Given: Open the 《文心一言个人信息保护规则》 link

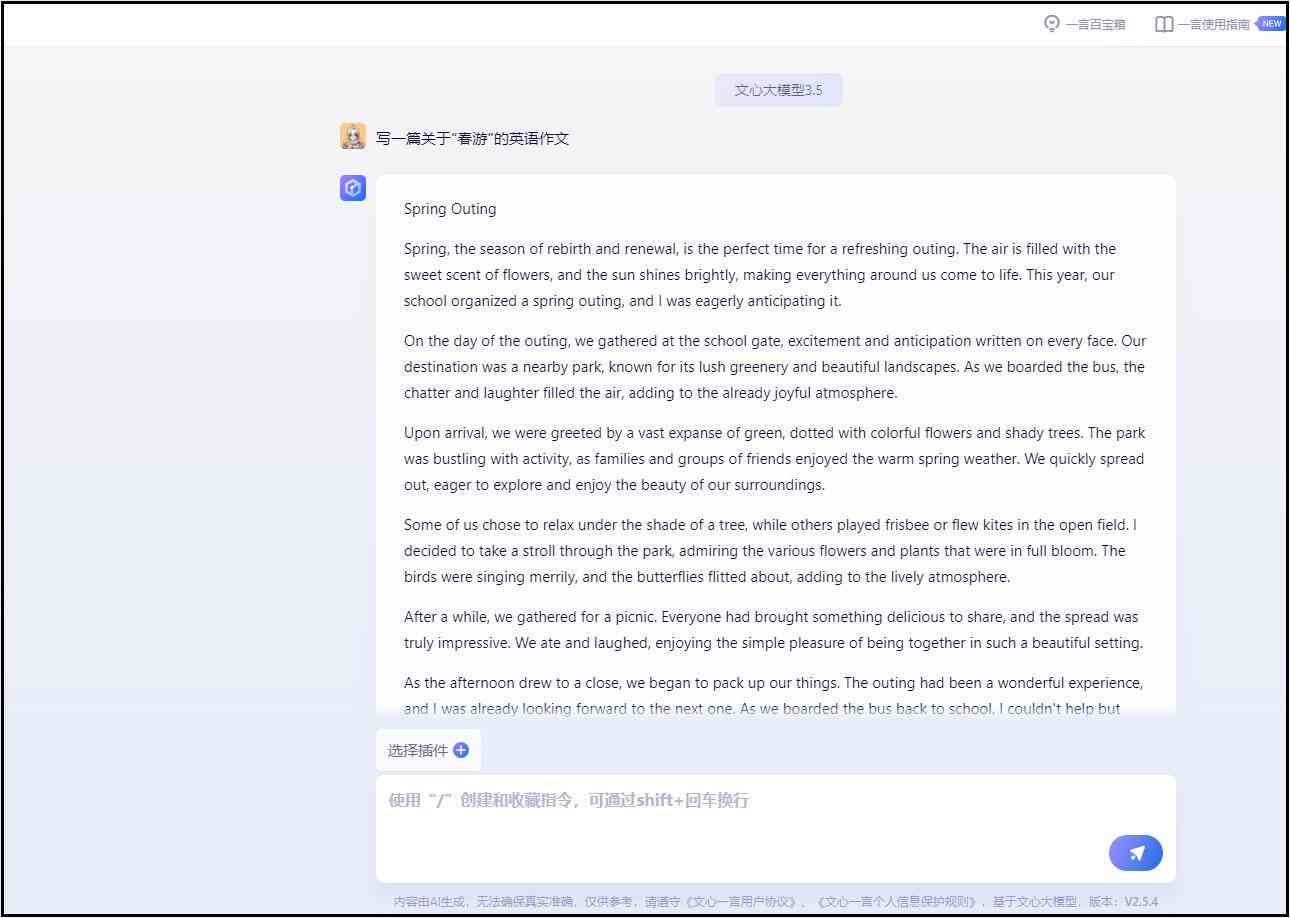Looking at the screenshot, I should tap(896, 902).
